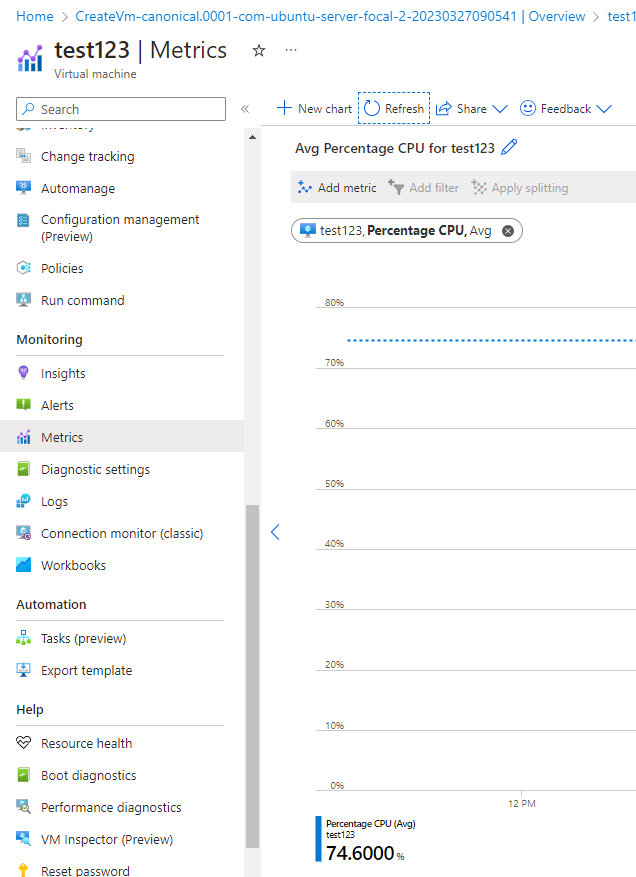This screenshot has width=636, height=877.
Task: Click the Refresh button
Action: point(394,108)
